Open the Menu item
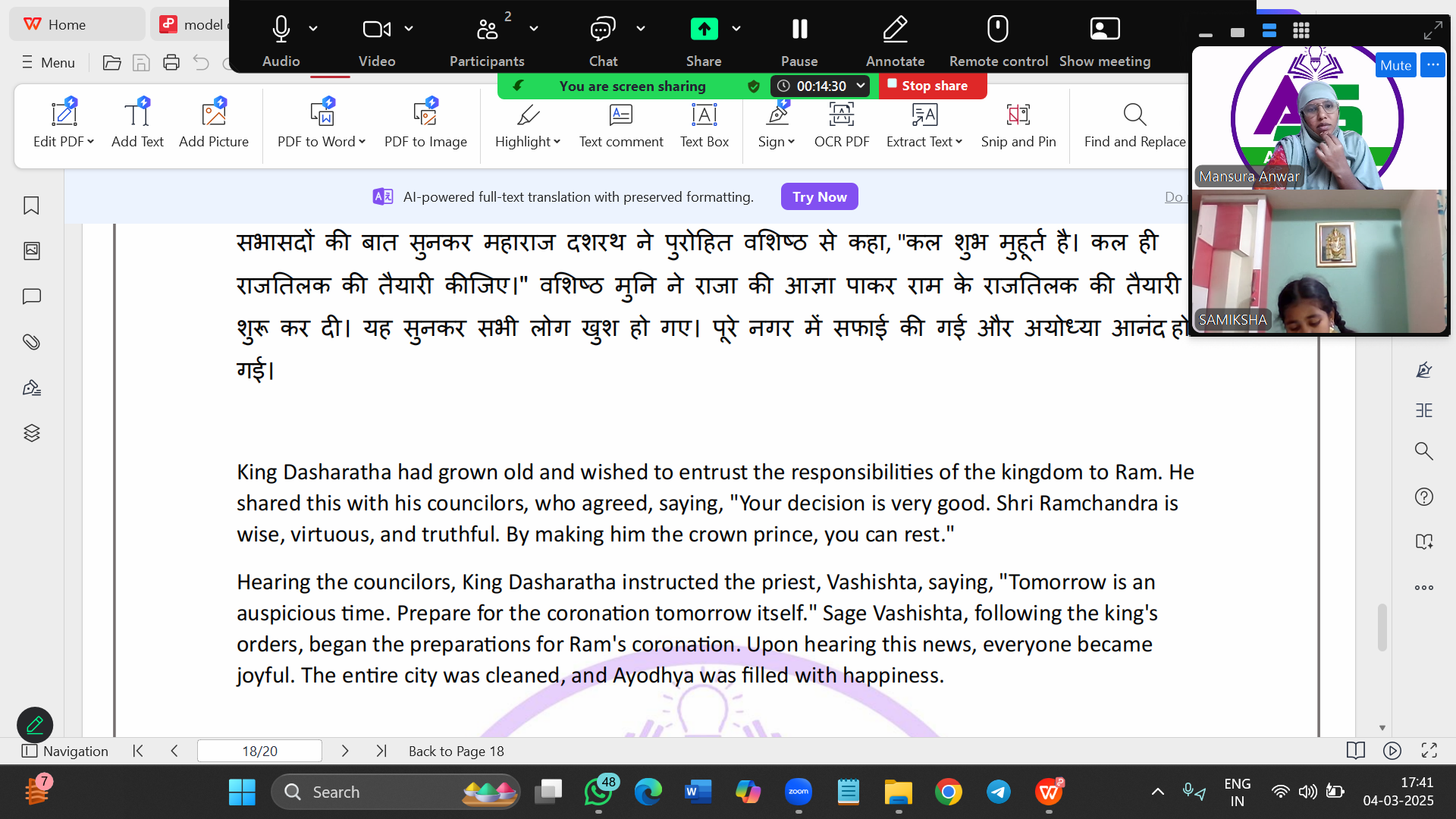Screen dimensions: 1456x819 49,62
